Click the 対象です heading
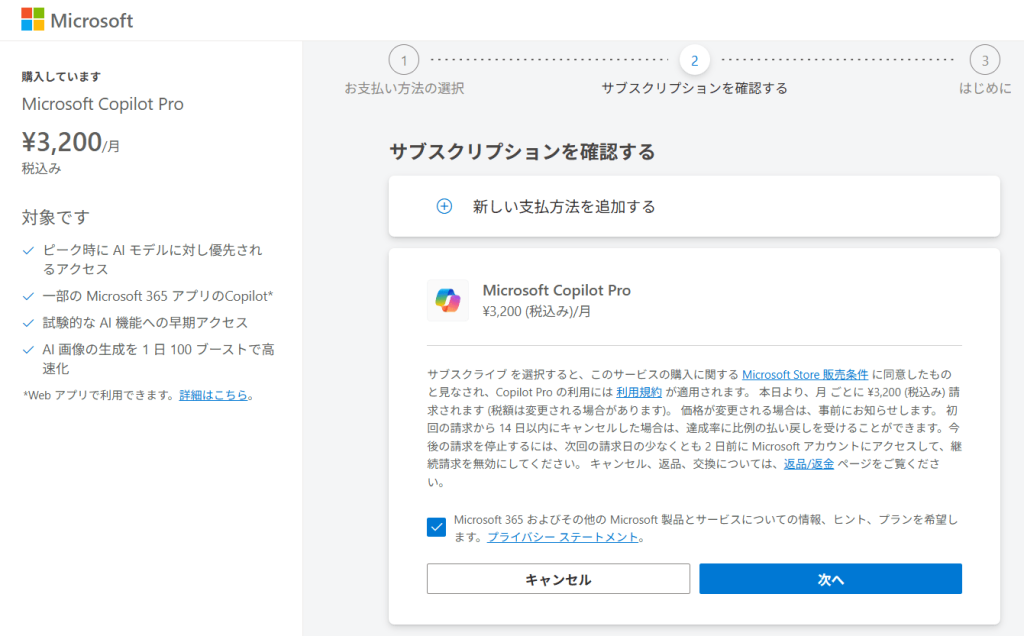This screenshot has width=1024, height=636. point(56,217)
